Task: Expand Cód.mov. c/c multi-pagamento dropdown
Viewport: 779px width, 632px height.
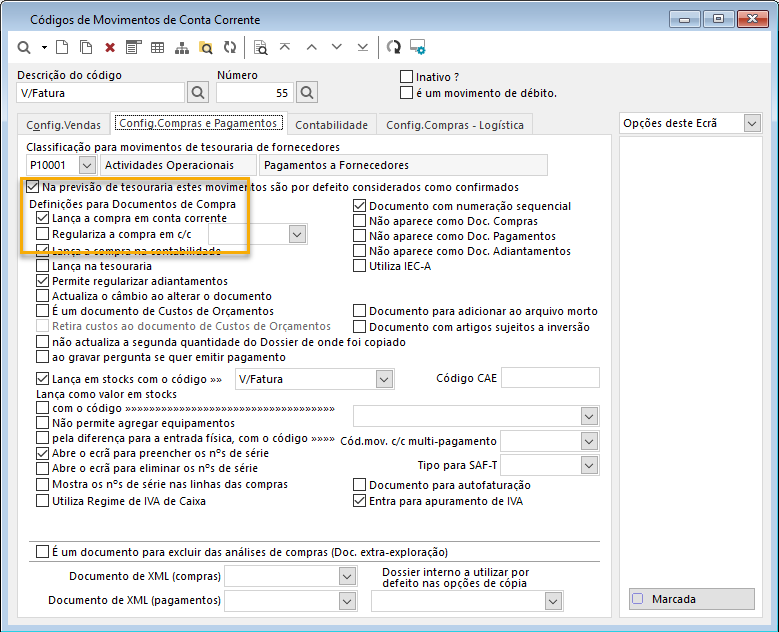Action: pos(589,441)
